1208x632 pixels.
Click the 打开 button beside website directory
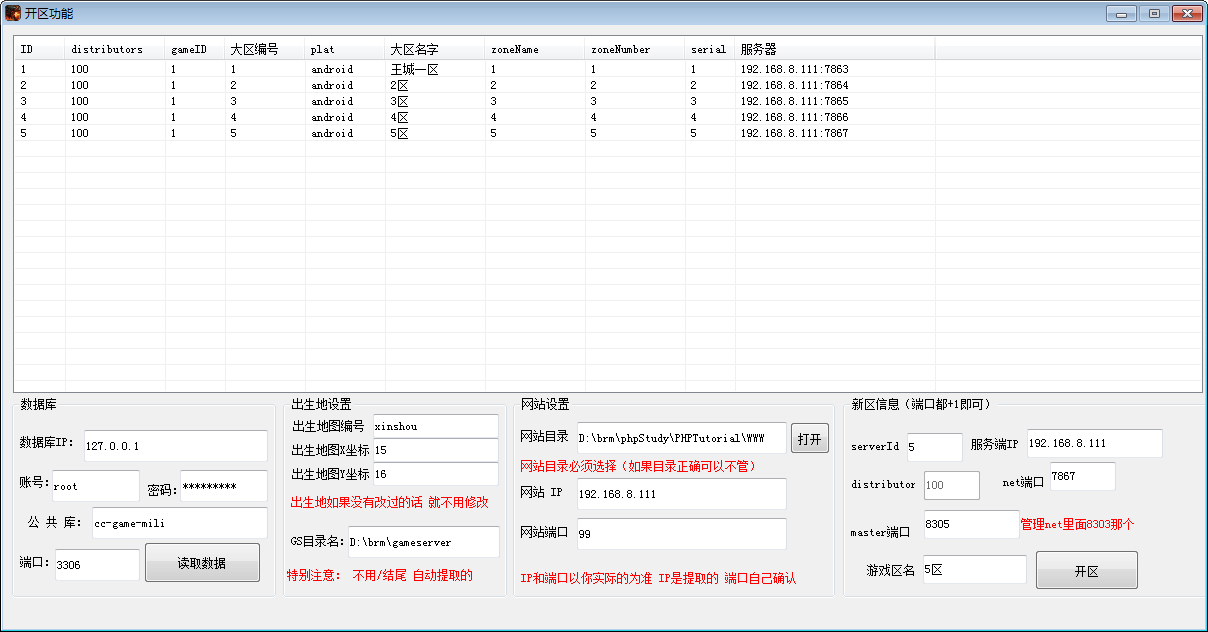click(809, 438)
